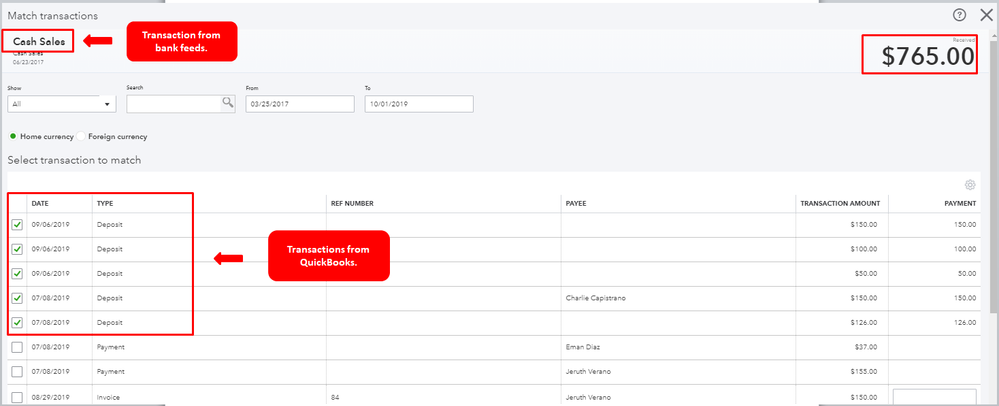
Task: Click the payment input for invoice 84
Action: coord(935,397)
